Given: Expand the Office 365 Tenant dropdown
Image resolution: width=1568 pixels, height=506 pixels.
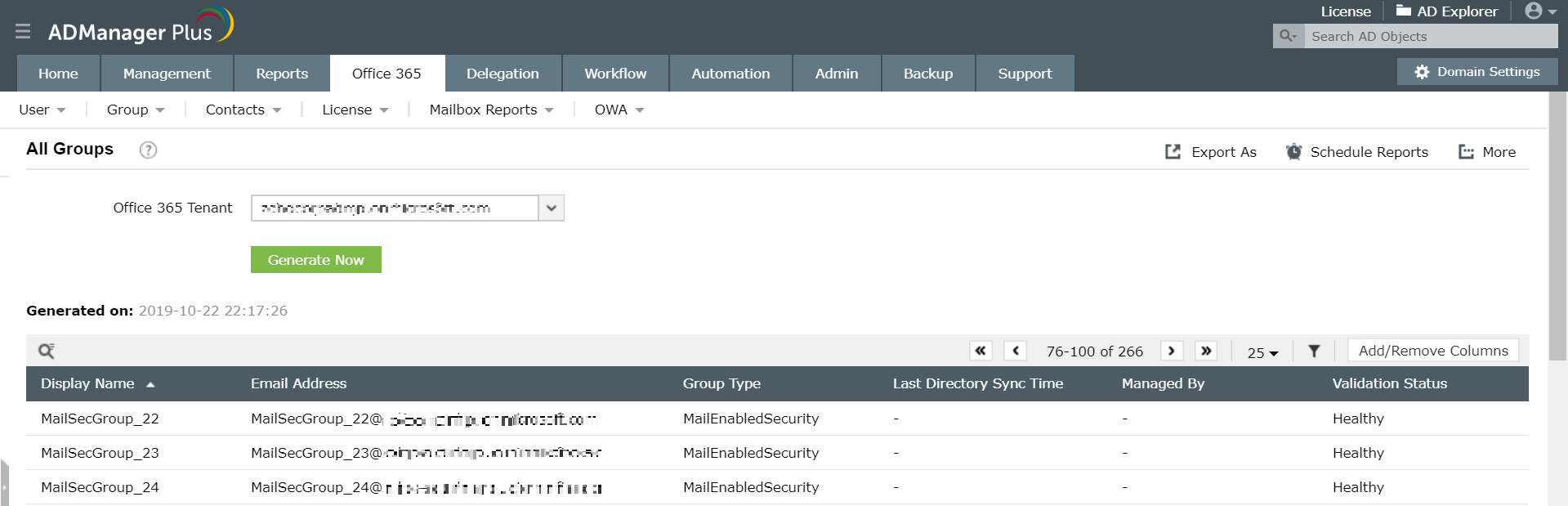Looking at the screenshot, I should click(x=552, y=208).
